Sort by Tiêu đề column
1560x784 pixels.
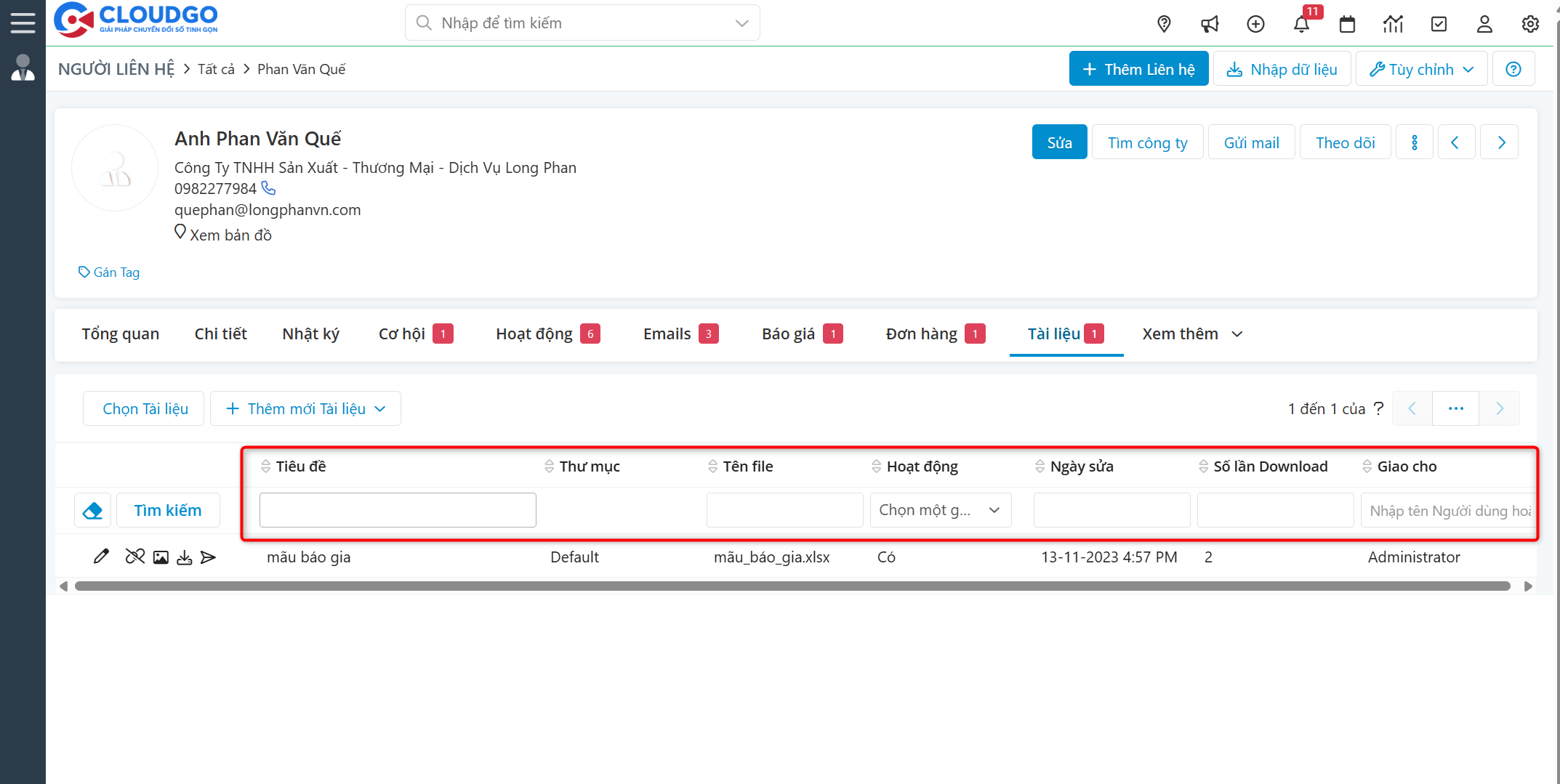pyautogui.click(x=300, y=466)
